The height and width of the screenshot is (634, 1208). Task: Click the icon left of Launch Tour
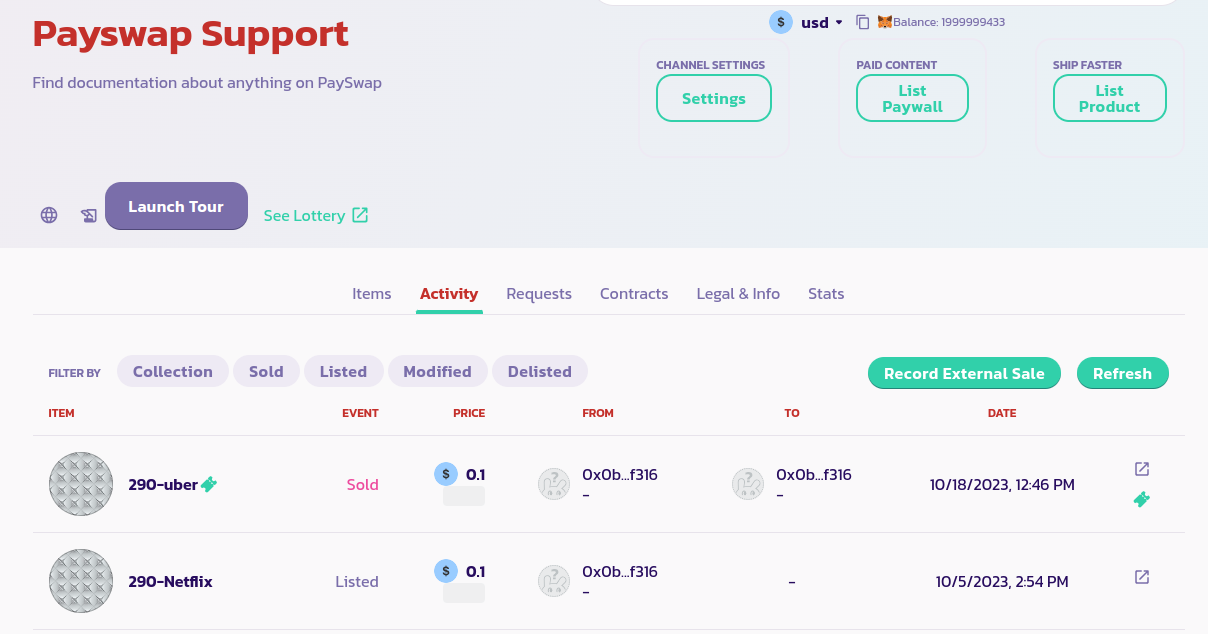click(x=89, y=215)
